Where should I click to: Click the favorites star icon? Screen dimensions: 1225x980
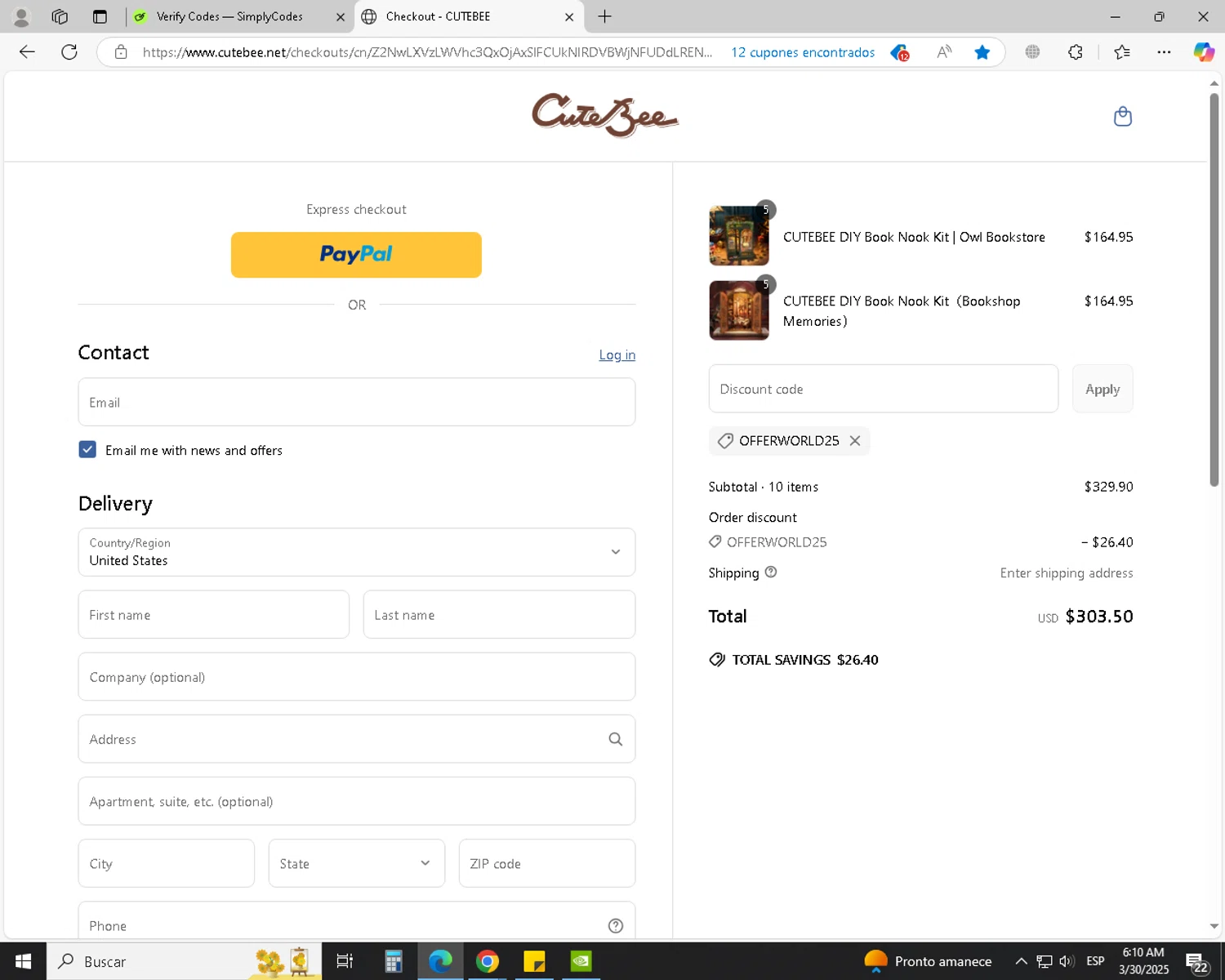coord(982,52)
